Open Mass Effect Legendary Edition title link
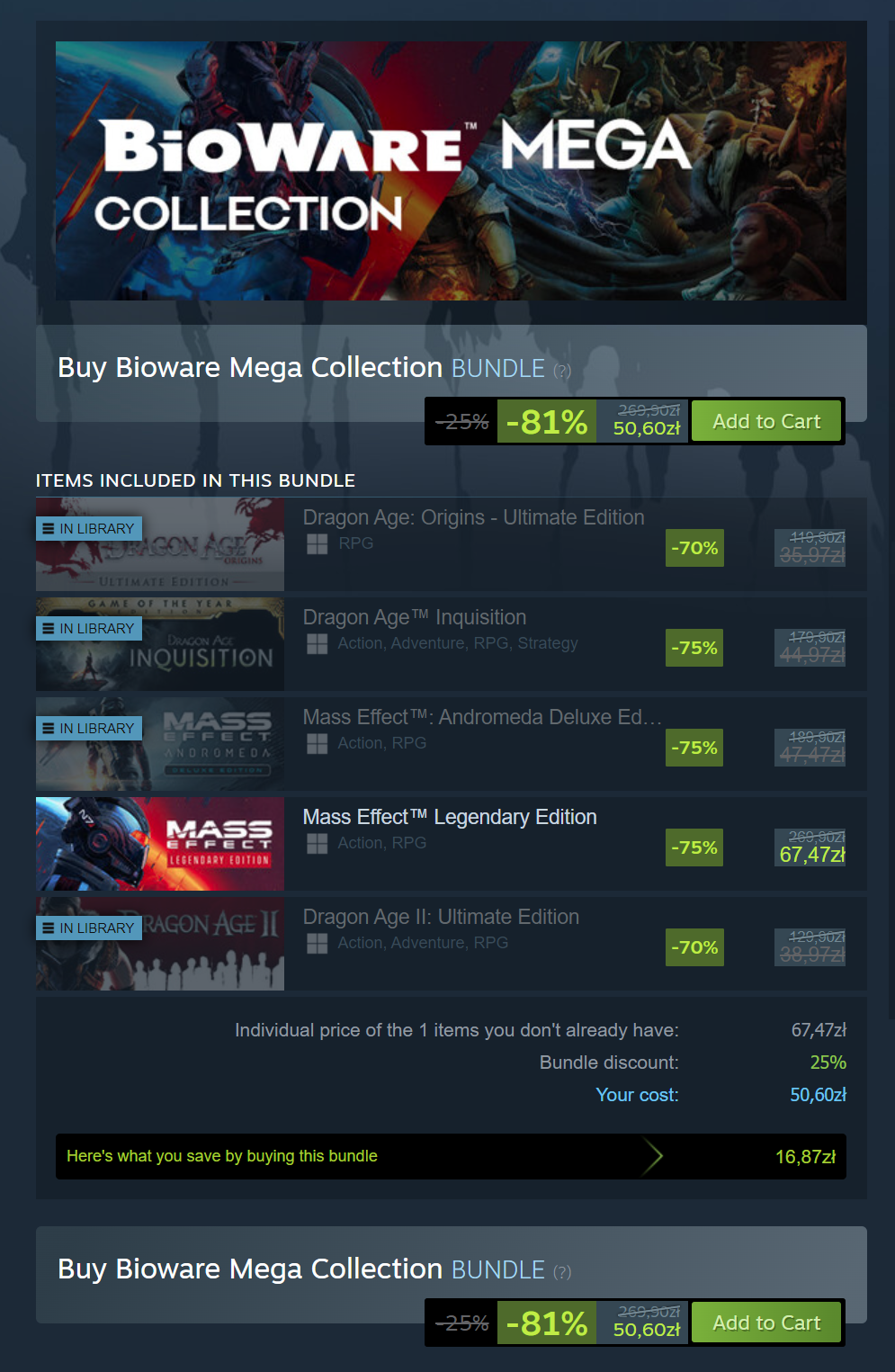The height and width of the screenshot is (1372, 895). [x=450, y=817]
